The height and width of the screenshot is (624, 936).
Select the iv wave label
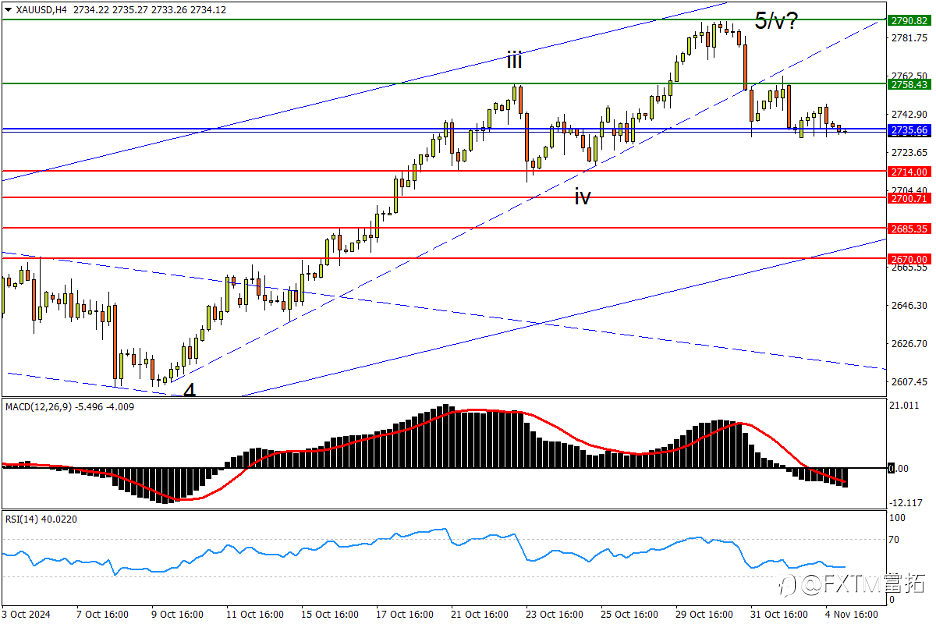[x=583, y=196]
